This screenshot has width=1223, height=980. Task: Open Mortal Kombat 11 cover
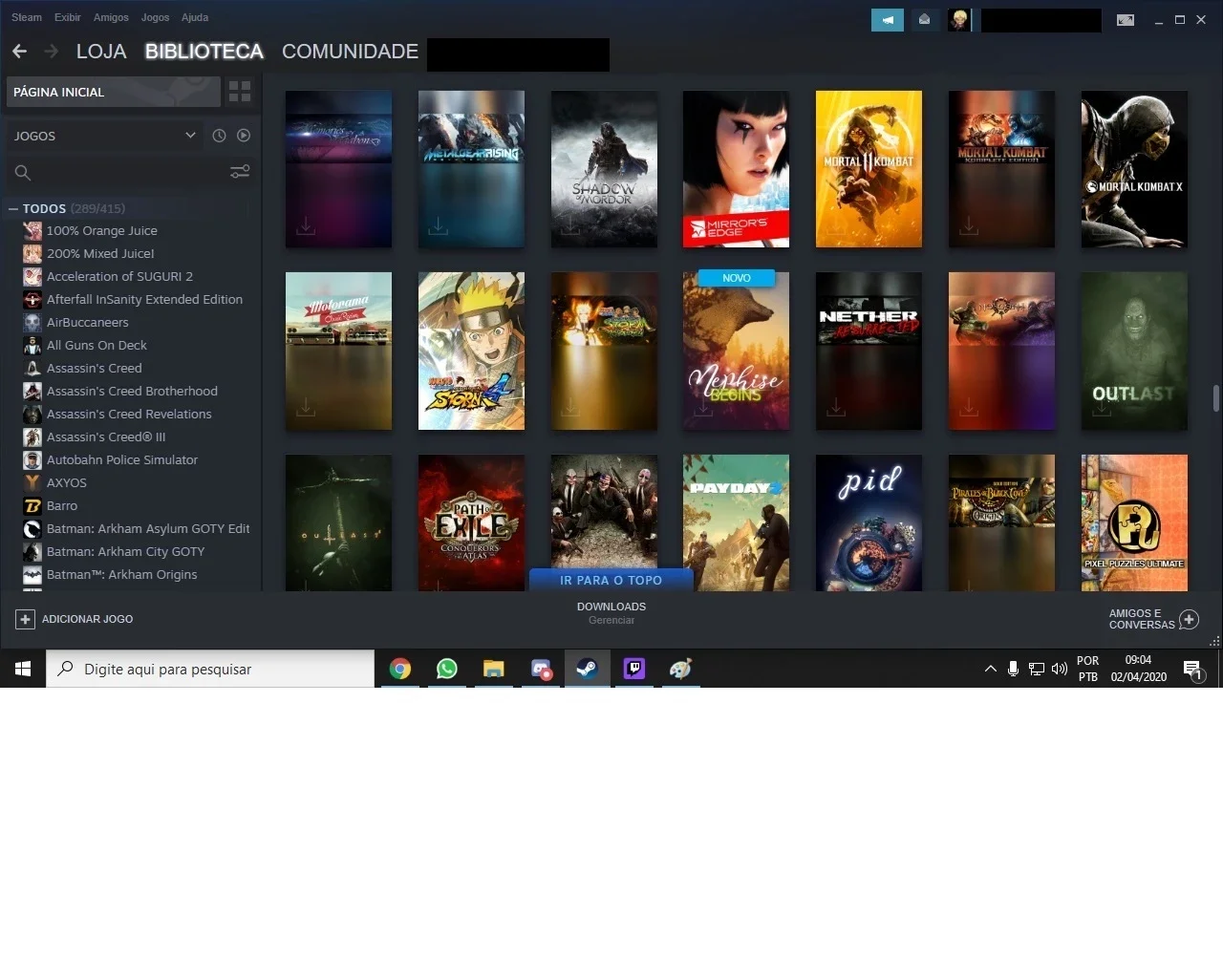point(869,169)
